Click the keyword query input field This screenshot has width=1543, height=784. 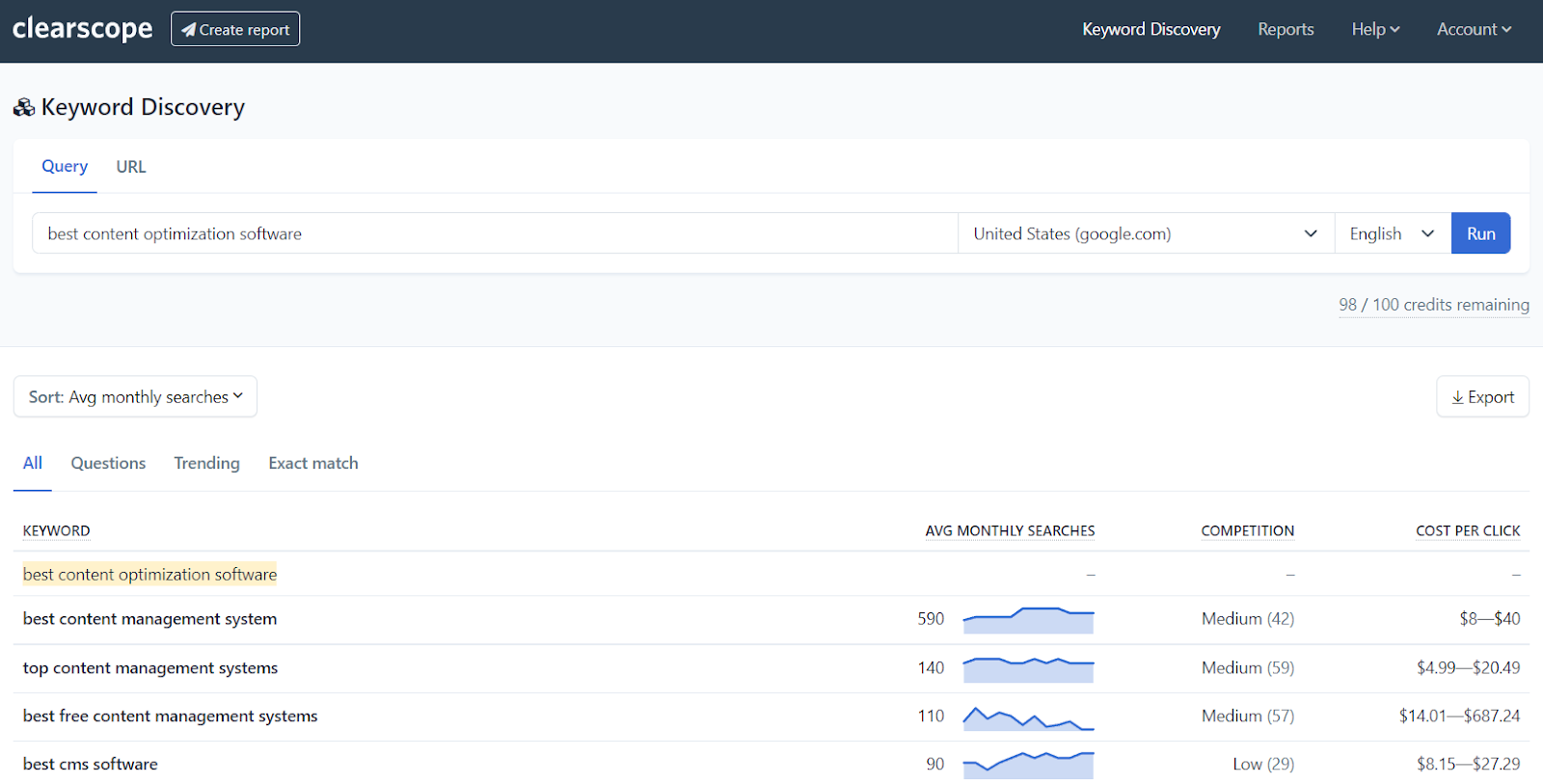(x=495, y=233)
